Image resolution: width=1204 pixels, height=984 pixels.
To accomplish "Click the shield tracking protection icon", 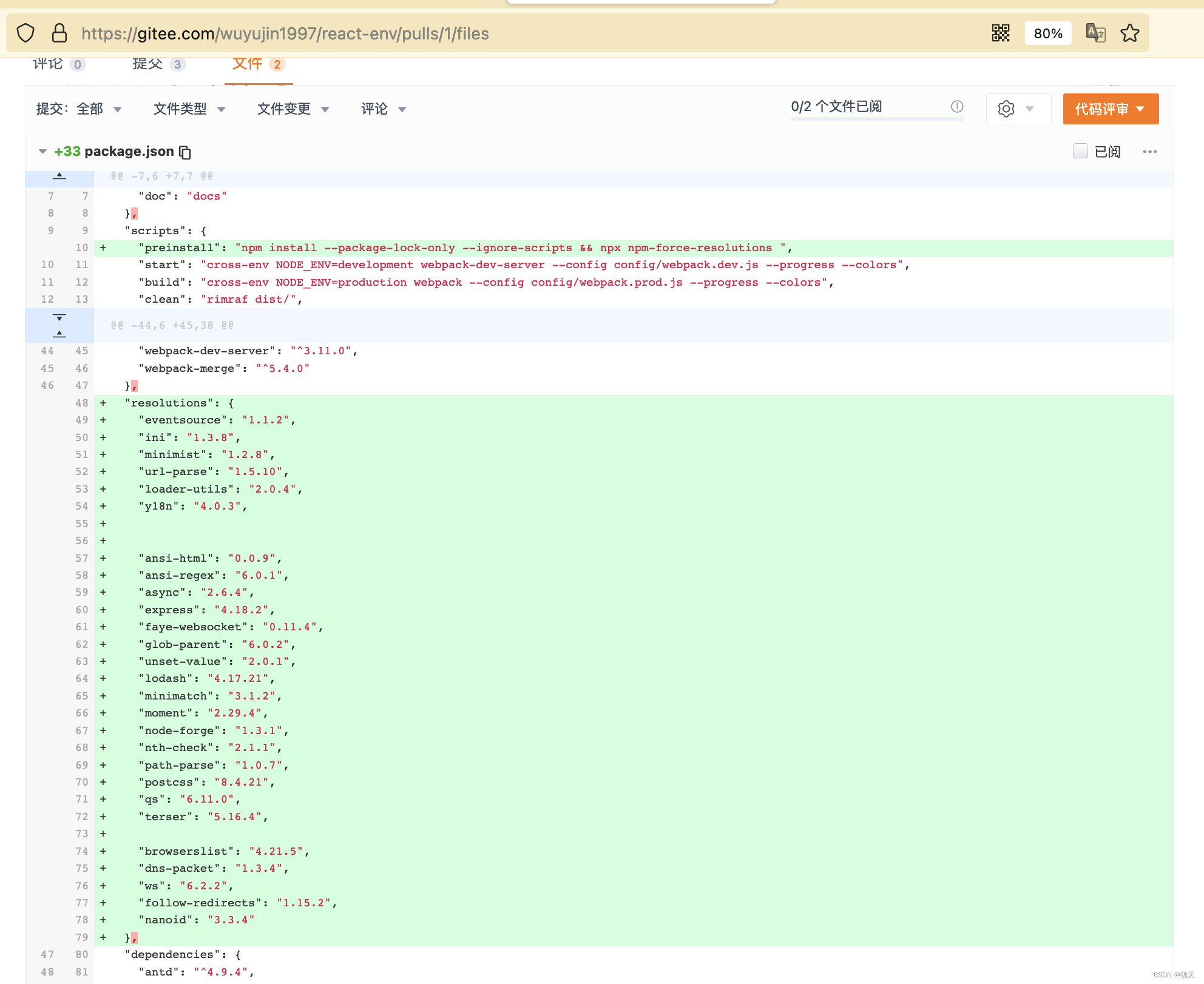I will point(25,33).
